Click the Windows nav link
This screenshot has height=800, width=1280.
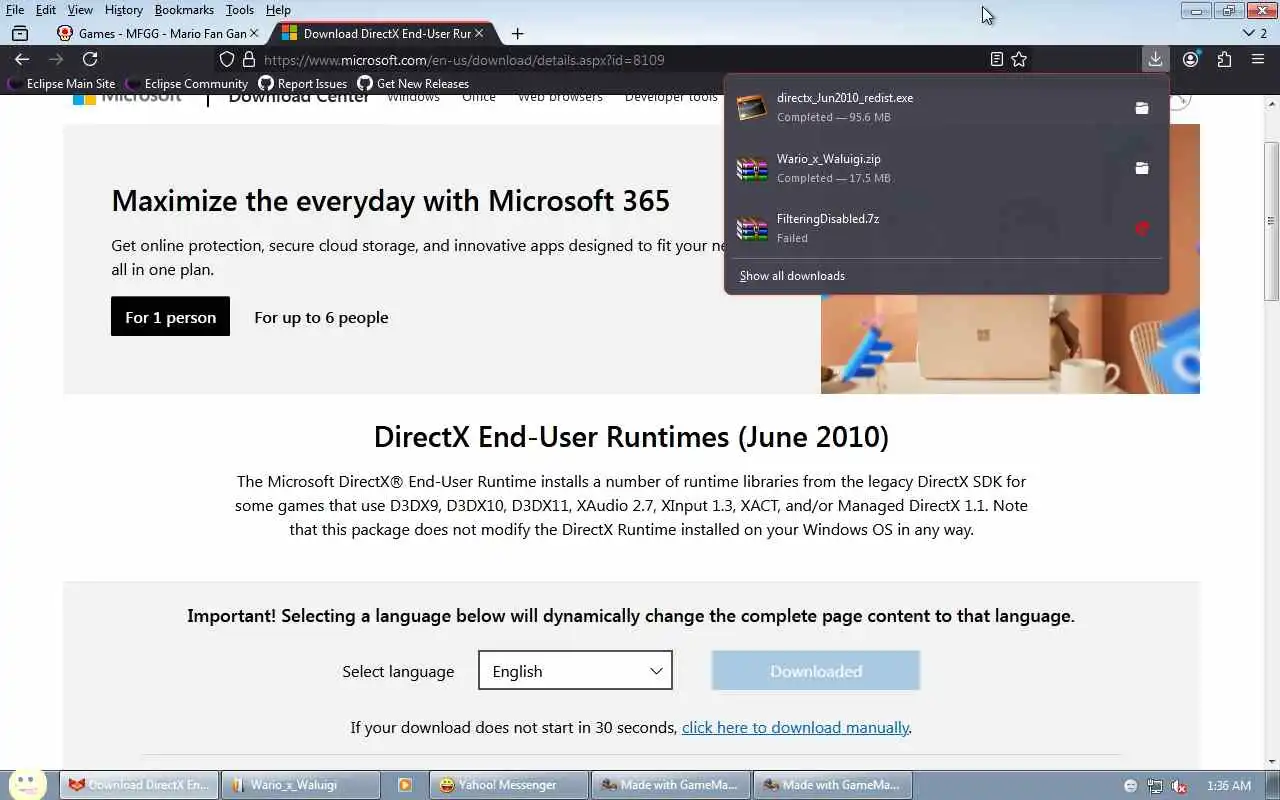coord(413,98)
